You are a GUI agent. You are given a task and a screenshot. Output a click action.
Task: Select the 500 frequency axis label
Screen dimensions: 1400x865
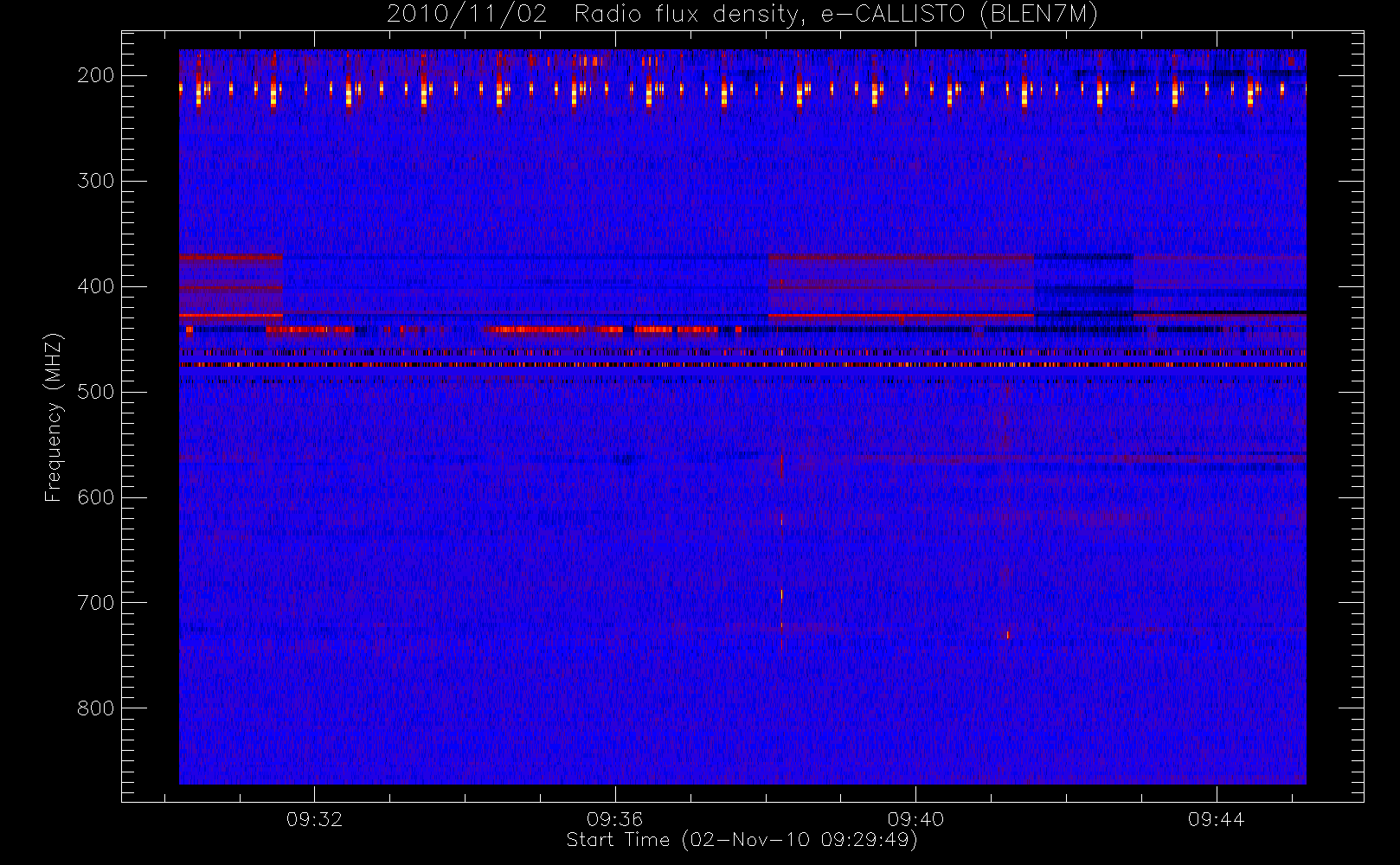point(95,392)
